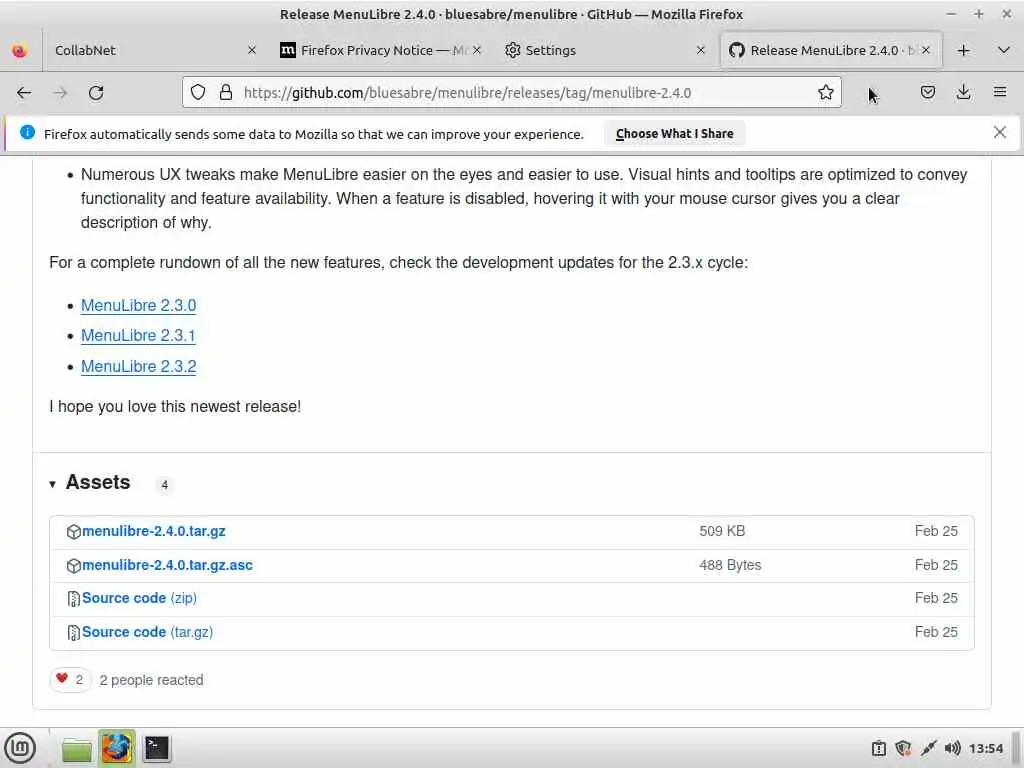Download menulibre-2.4.0.tar.gz.asc signature file

[x=167, y=565]
